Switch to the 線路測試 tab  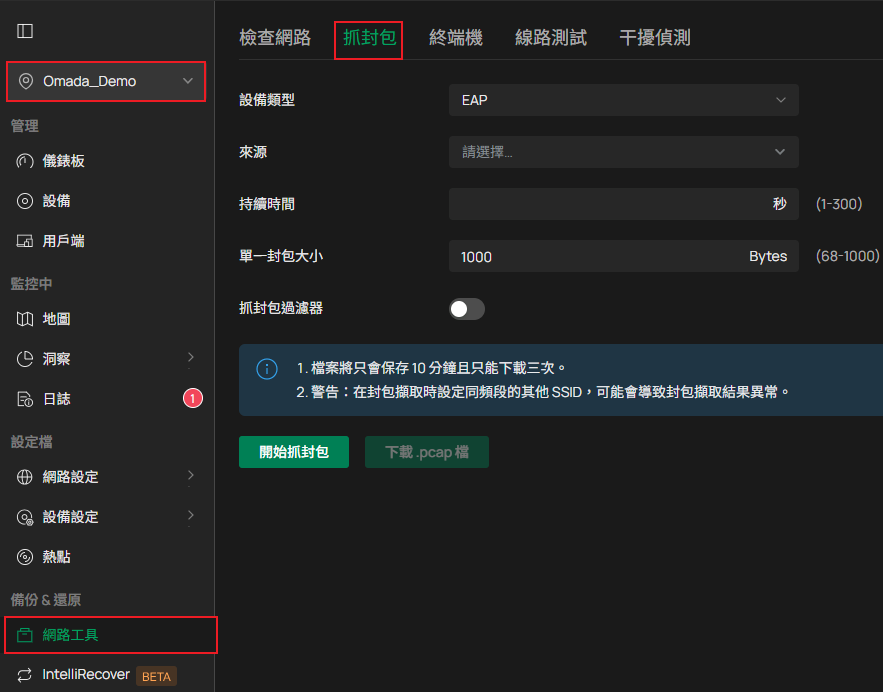coord(551,38)
